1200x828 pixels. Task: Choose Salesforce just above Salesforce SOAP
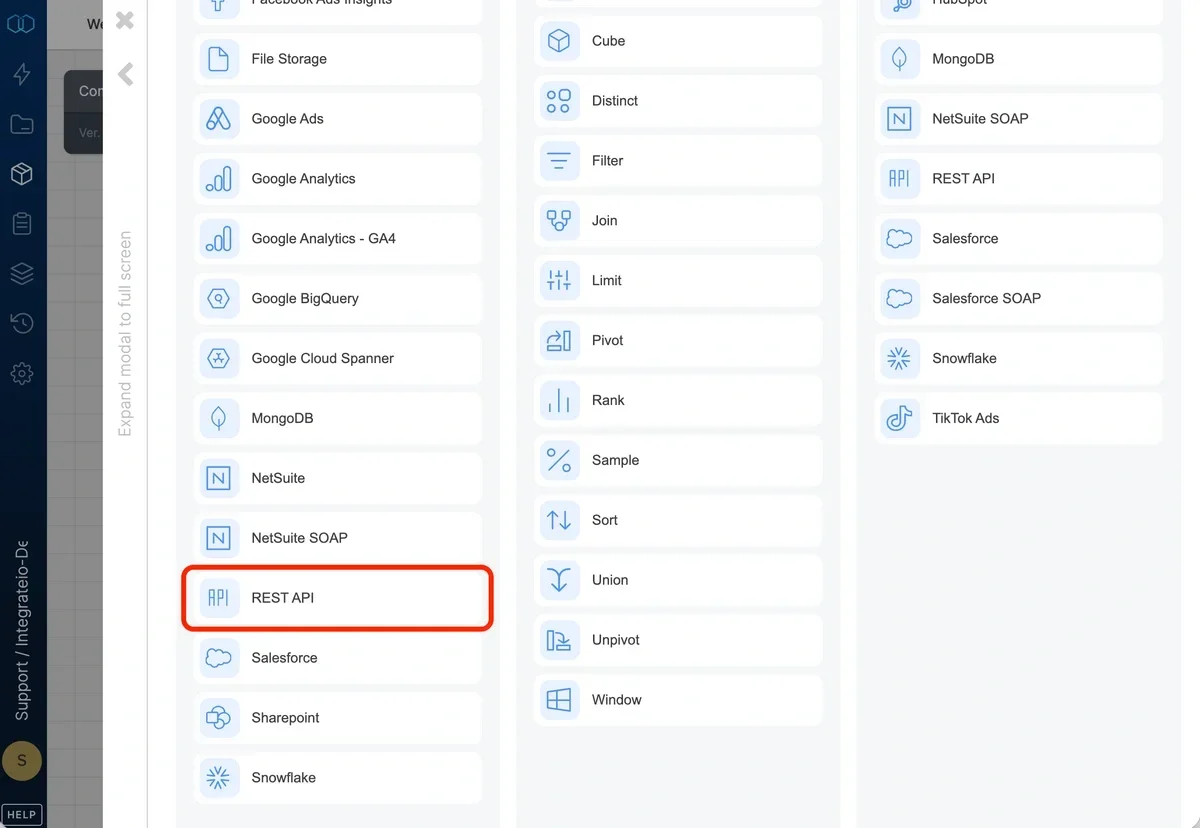pyautogui.click(x=1019, y=239)
